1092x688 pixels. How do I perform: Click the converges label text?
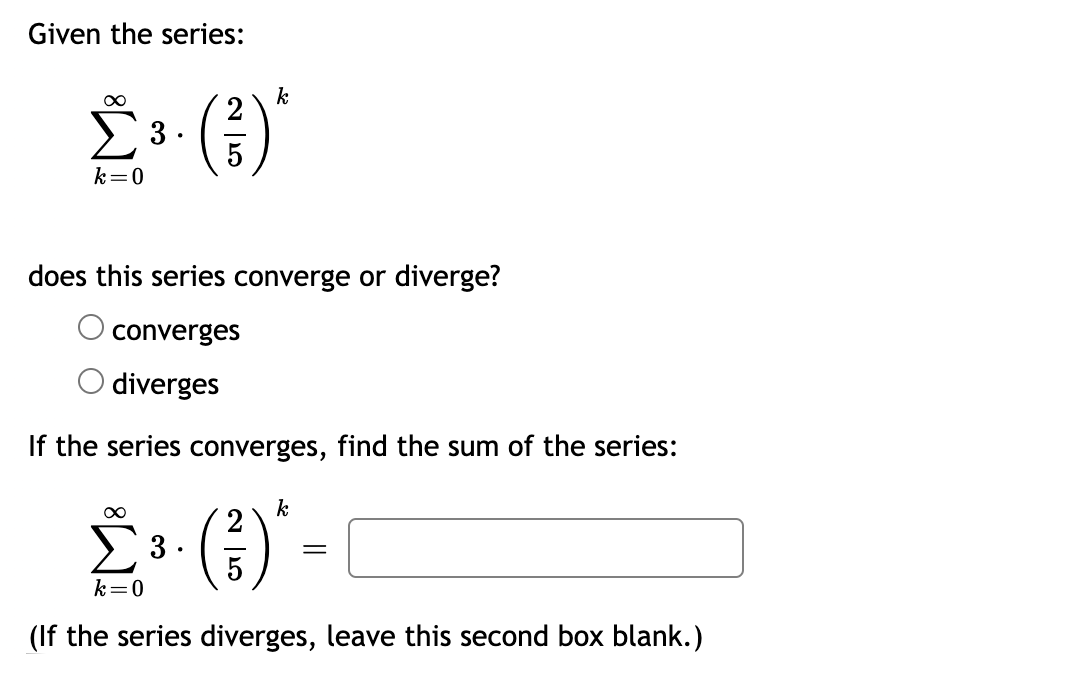176,330
